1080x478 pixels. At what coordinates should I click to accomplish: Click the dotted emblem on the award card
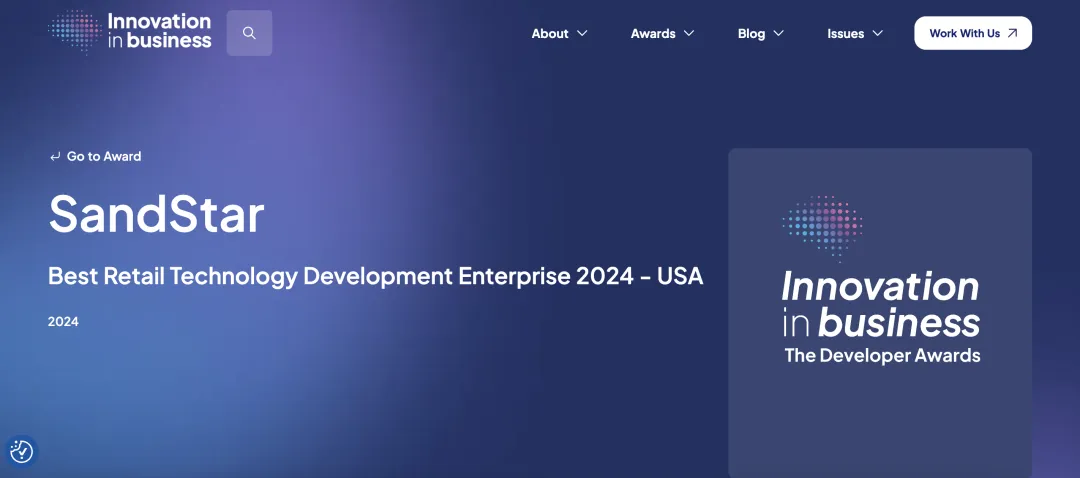coord(822,228)
